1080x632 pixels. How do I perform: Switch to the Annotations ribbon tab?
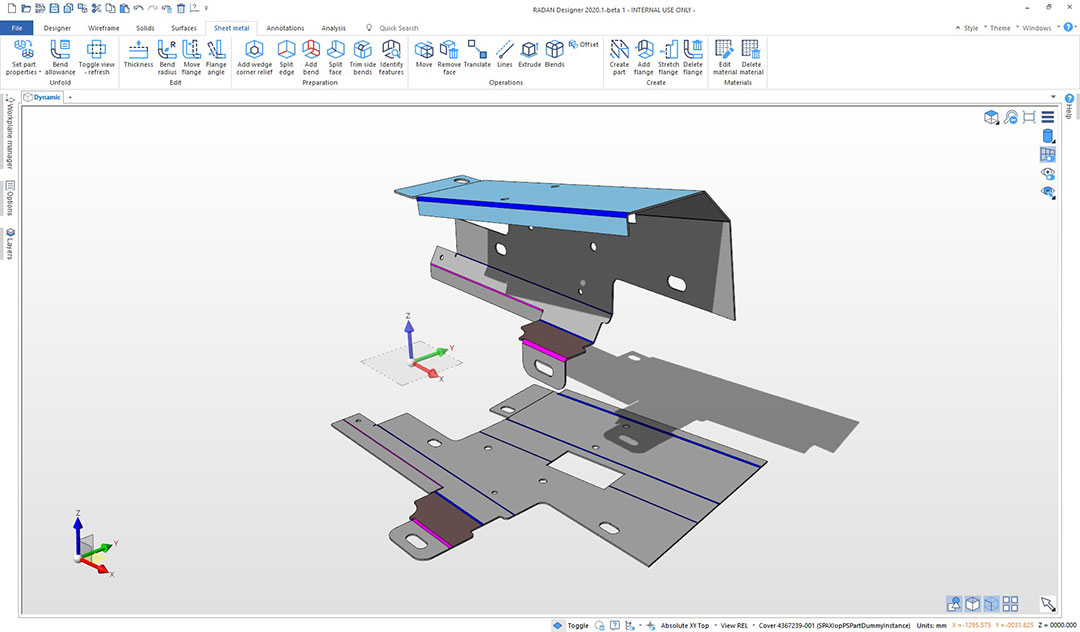(285, 28)
